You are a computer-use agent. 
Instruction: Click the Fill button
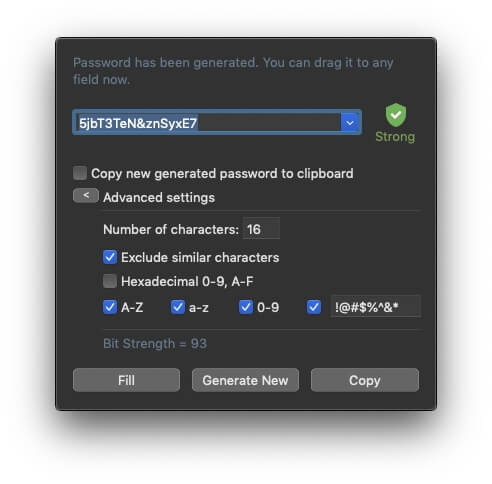(x=126, y=380)
